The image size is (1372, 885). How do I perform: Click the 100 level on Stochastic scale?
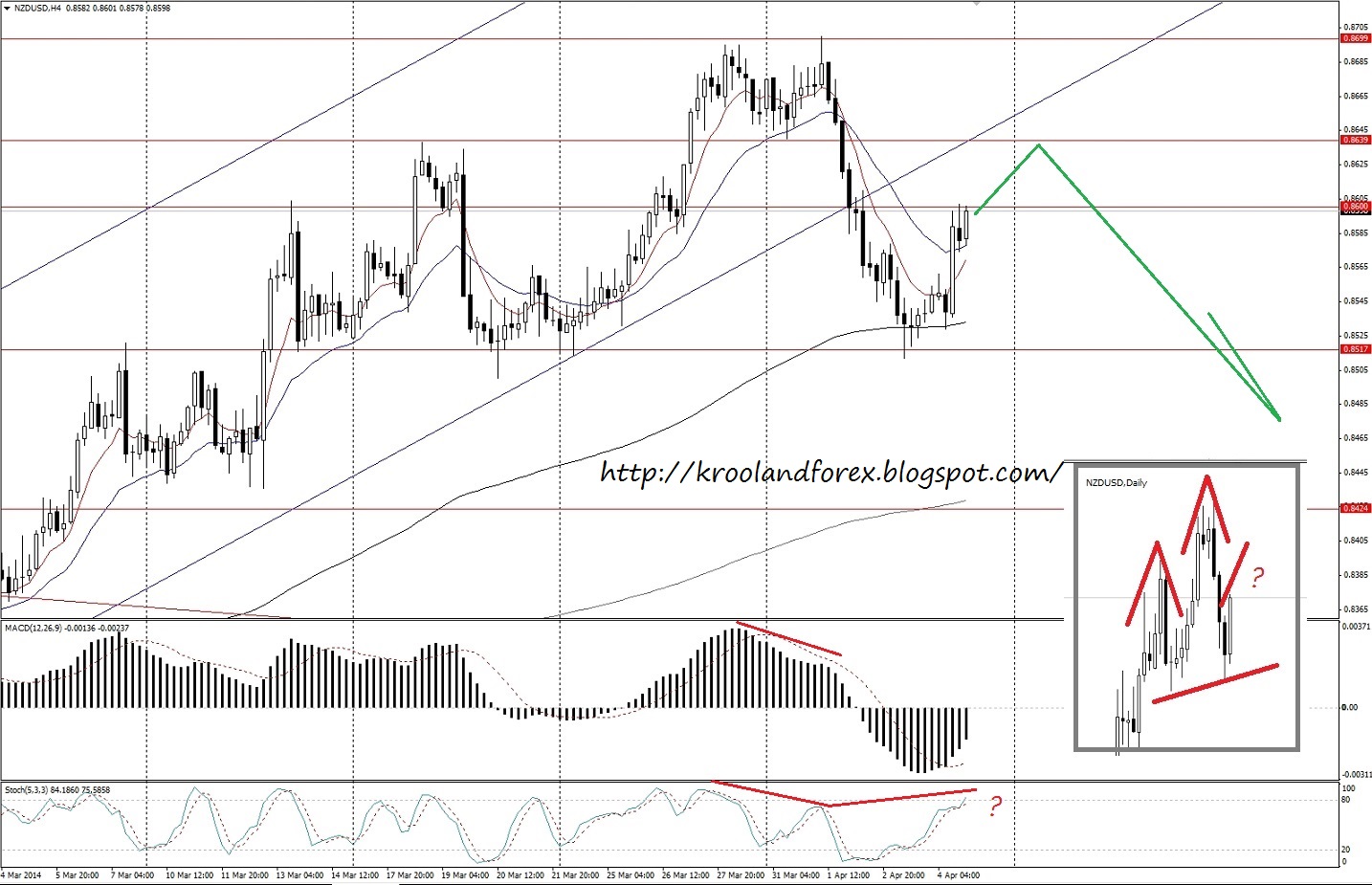[1349, 788]
